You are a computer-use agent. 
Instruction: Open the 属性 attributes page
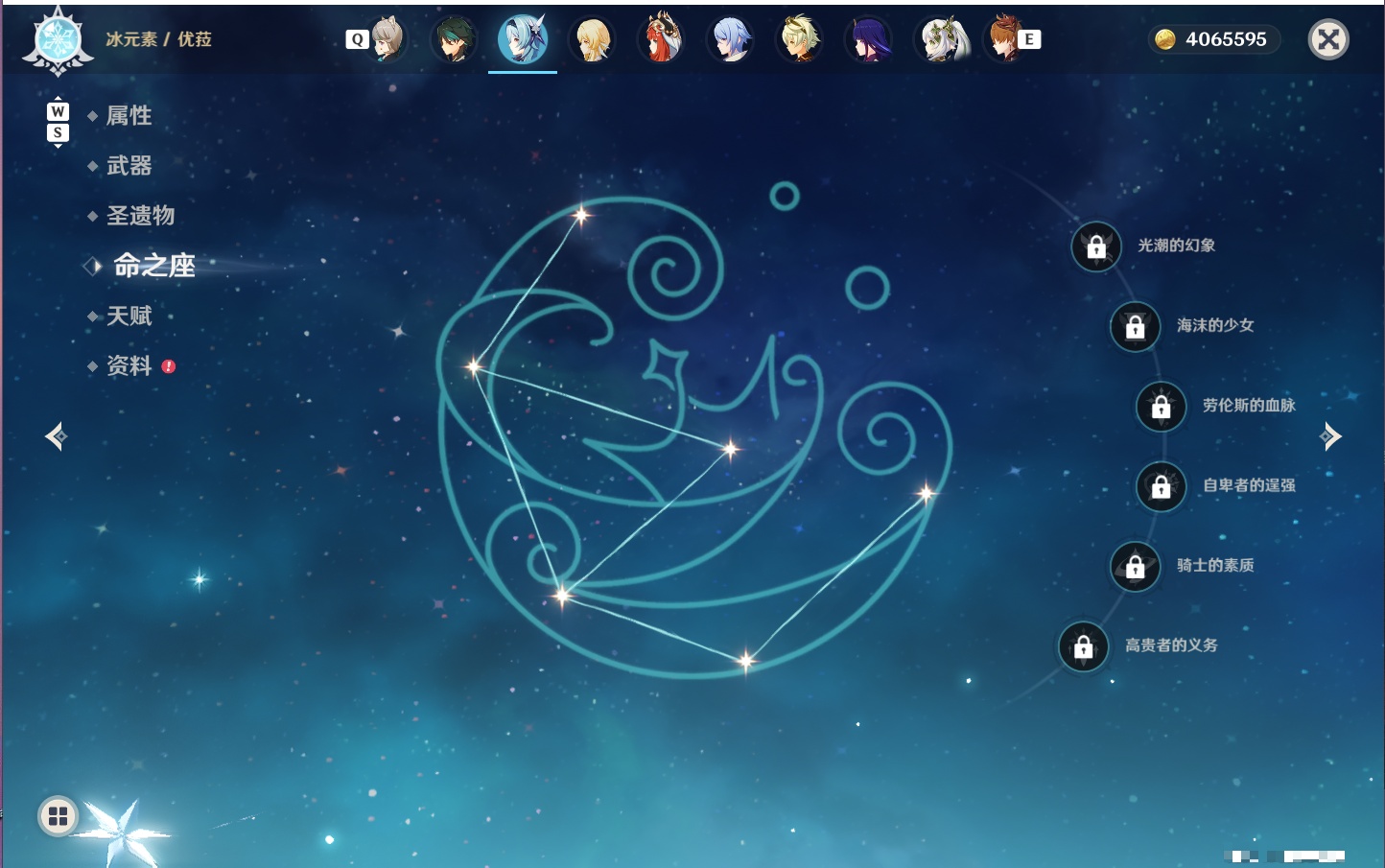point(129,116)
